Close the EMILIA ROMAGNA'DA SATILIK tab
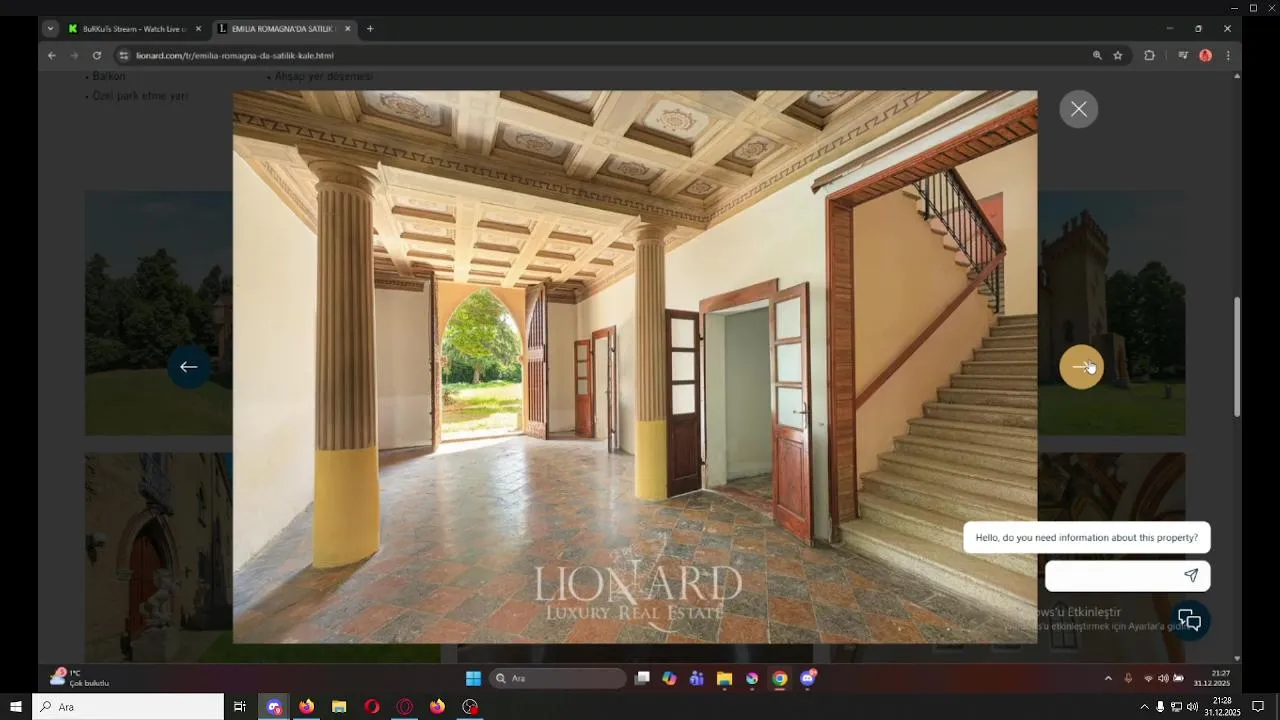Image resolution: width=1280 pixels, height=720 pixels. pos(347,29)
